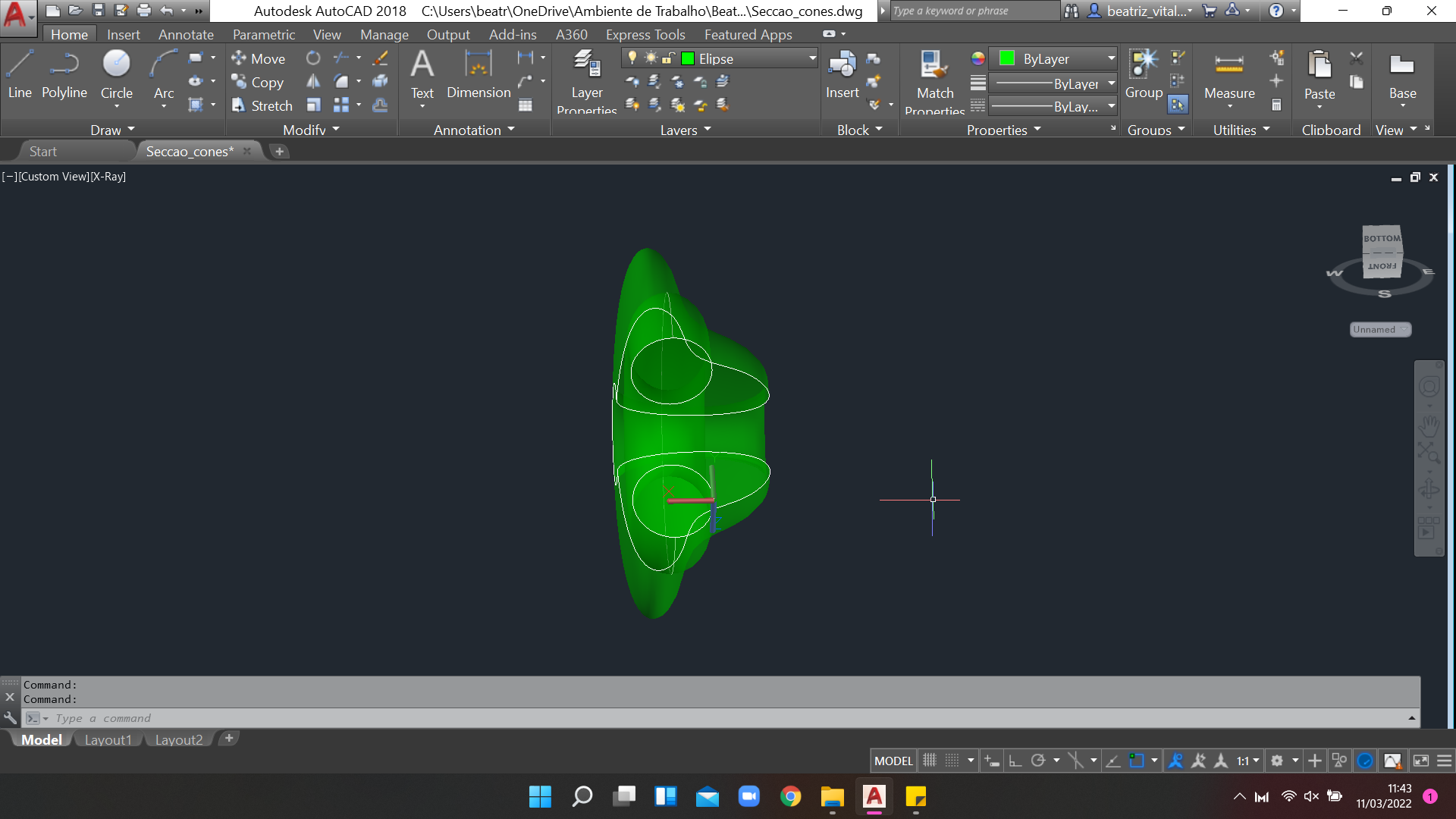Viewport: 1456px width, 819px height.
Task: Click the customization hamburger icon in status bar
Action: click(1445, 761)
